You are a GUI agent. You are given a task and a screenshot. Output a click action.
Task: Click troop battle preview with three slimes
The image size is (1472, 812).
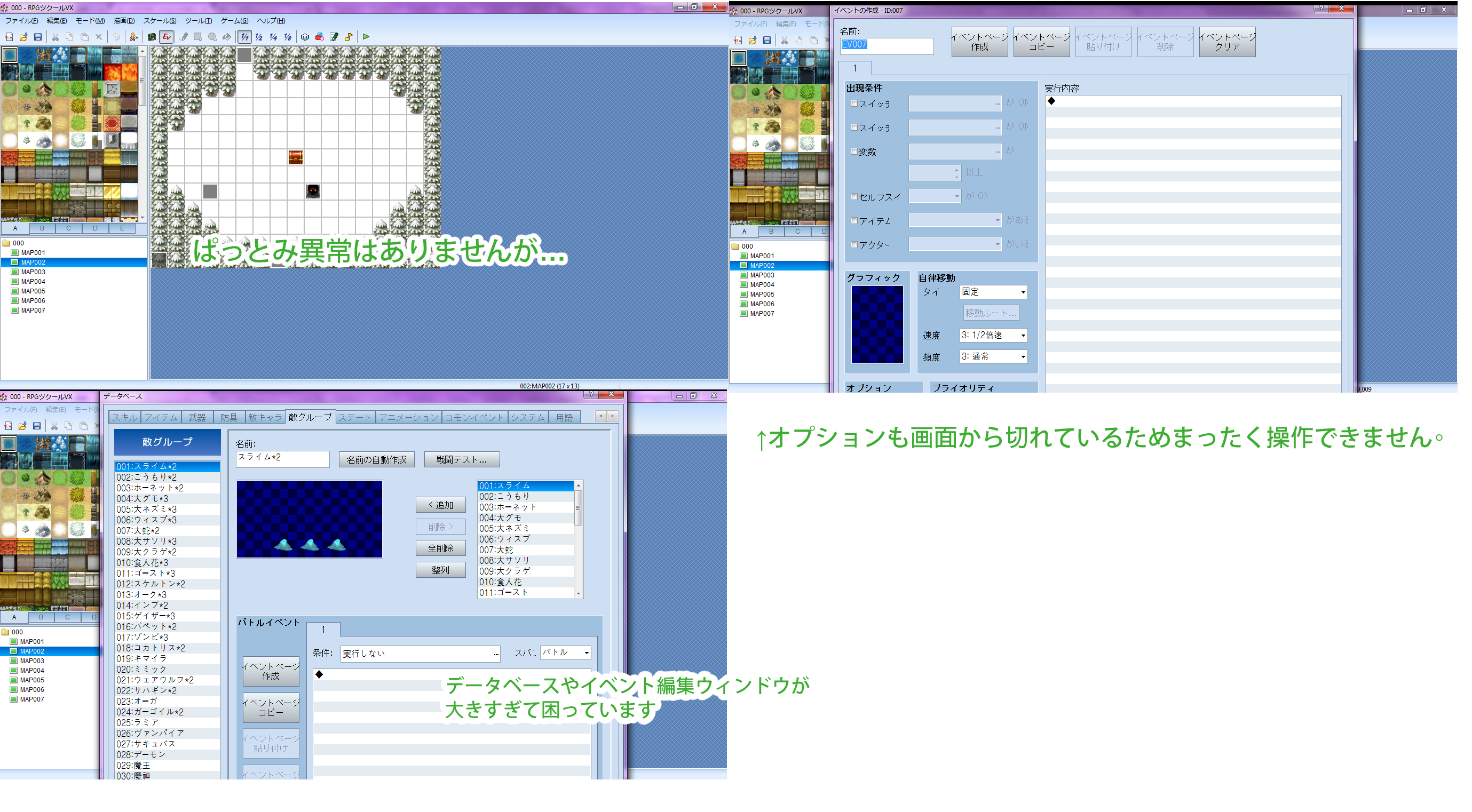(x=310, y=519)
